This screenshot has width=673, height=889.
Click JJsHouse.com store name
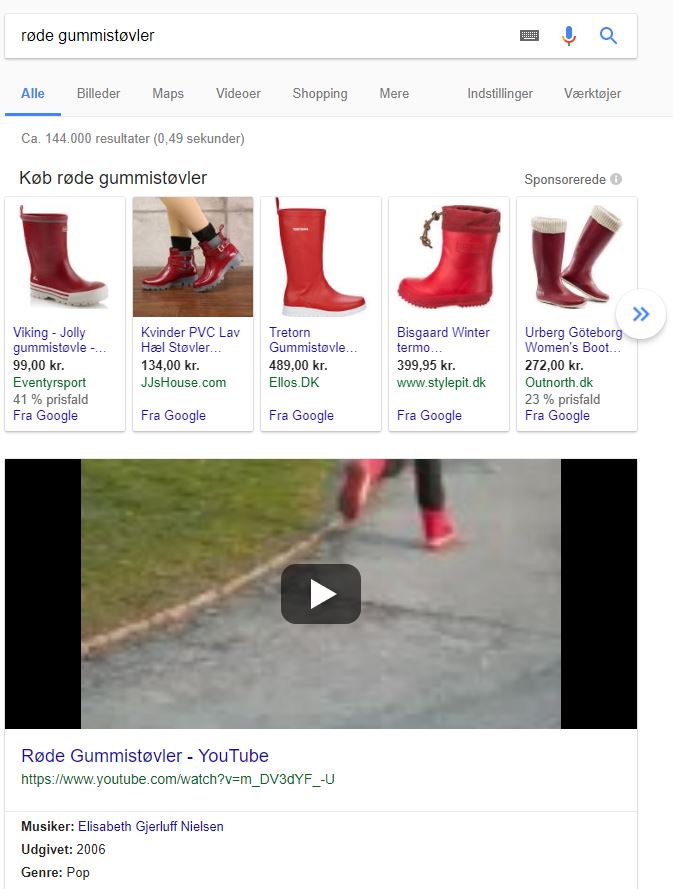point(183,383)
